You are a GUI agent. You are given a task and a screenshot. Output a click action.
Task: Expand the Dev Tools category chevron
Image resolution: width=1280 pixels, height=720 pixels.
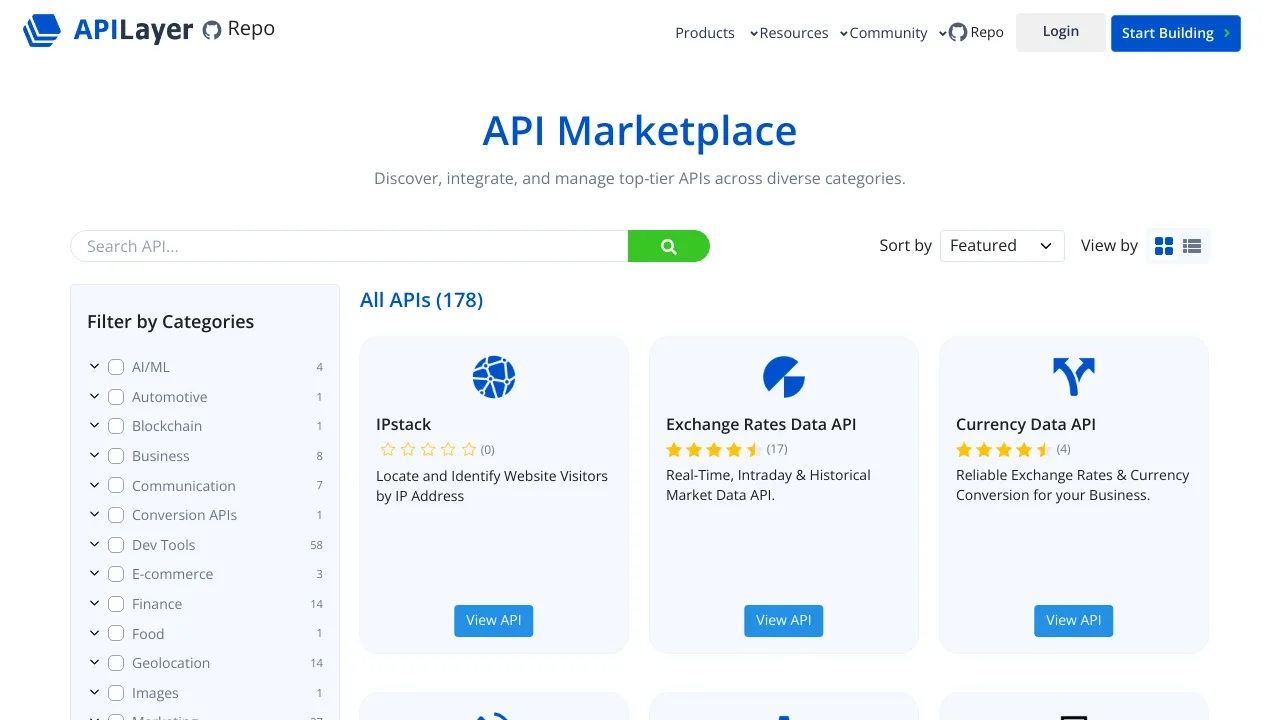click(x=94, y=544)
